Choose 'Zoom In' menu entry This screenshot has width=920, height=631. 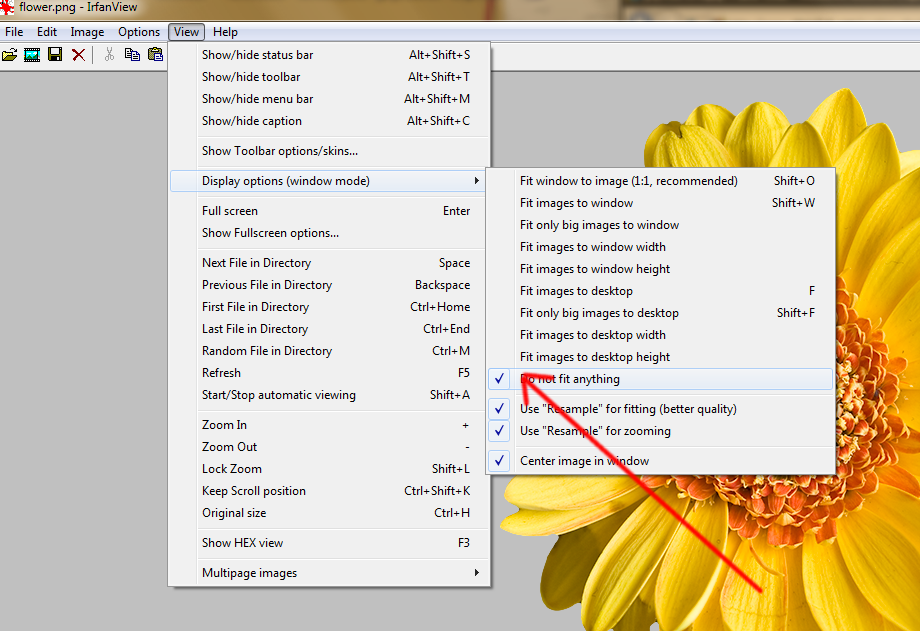[x=329, y=425]
